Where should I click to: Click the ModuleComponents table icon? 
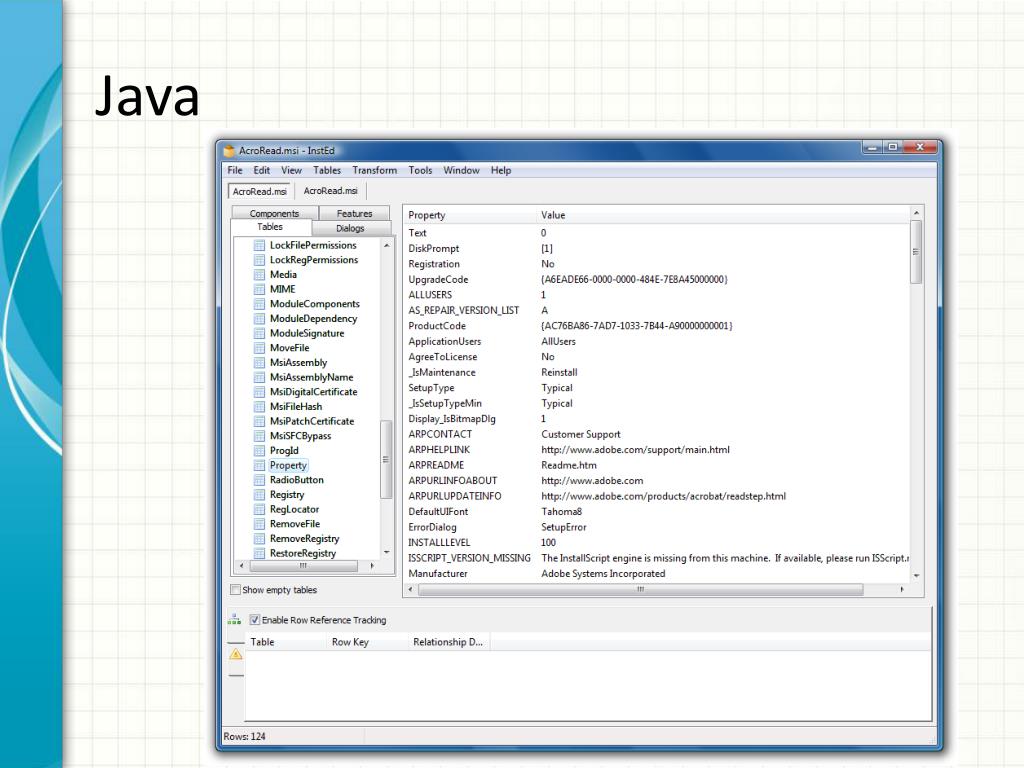point(259,304)
